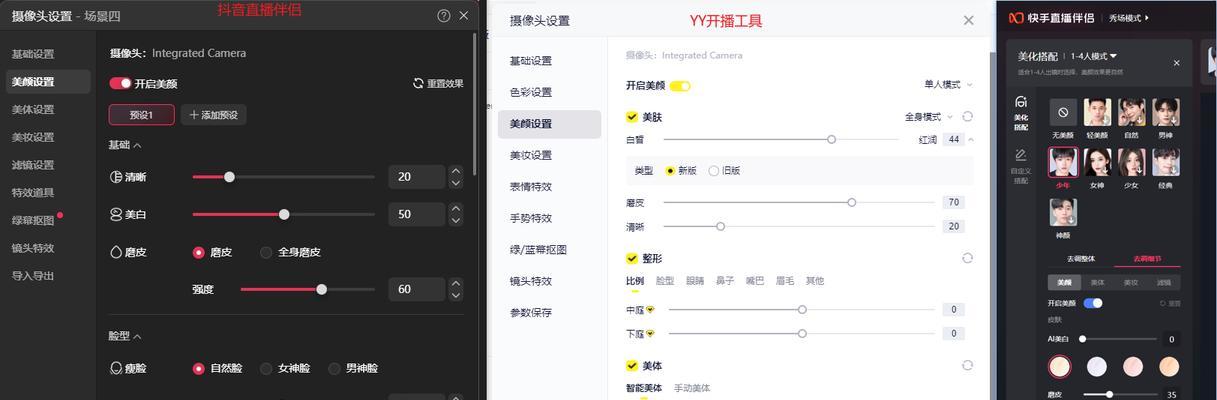The height and width of the screenshot is (400, 1217).
Task: Switch to 脸型 tab under 整形
Action: click(665, 281)
